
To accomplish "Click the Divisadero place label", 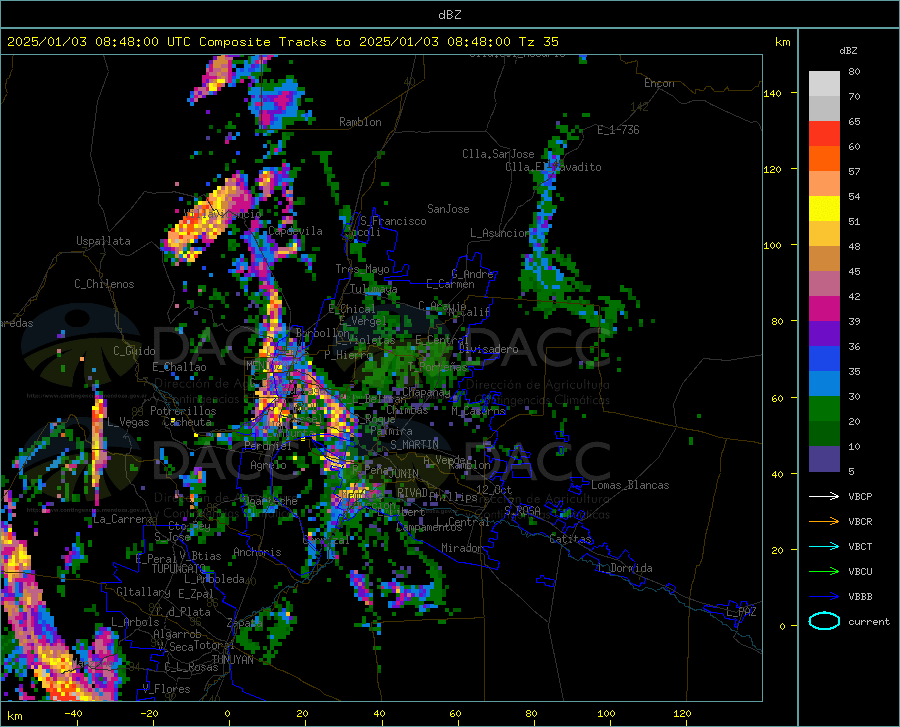I will pyautogui.click(x=488, y=349).
